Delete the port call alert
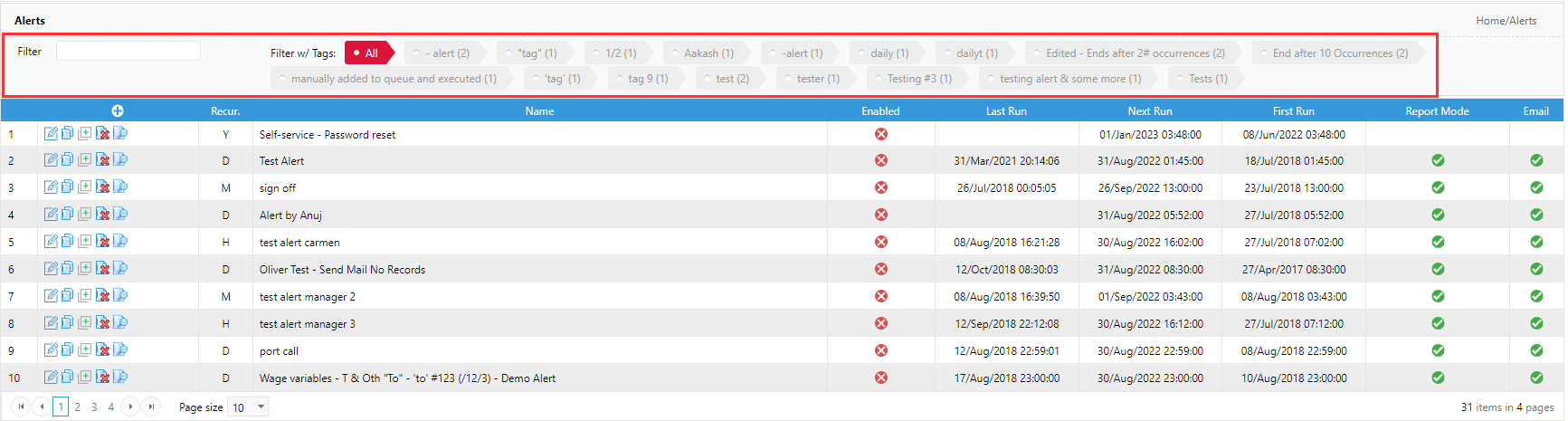 tap(102, 350)
